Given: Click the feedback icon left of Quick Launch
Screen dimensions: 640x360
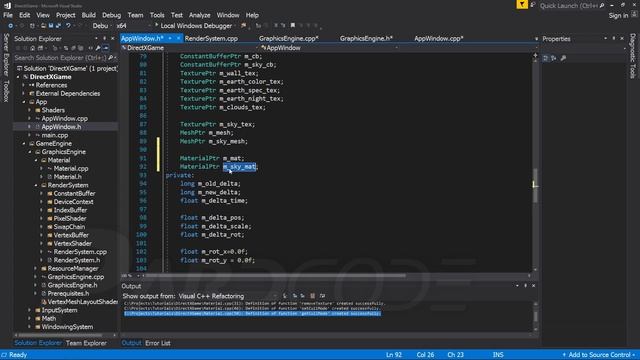Looking at the screenshot, I should 533,5.
